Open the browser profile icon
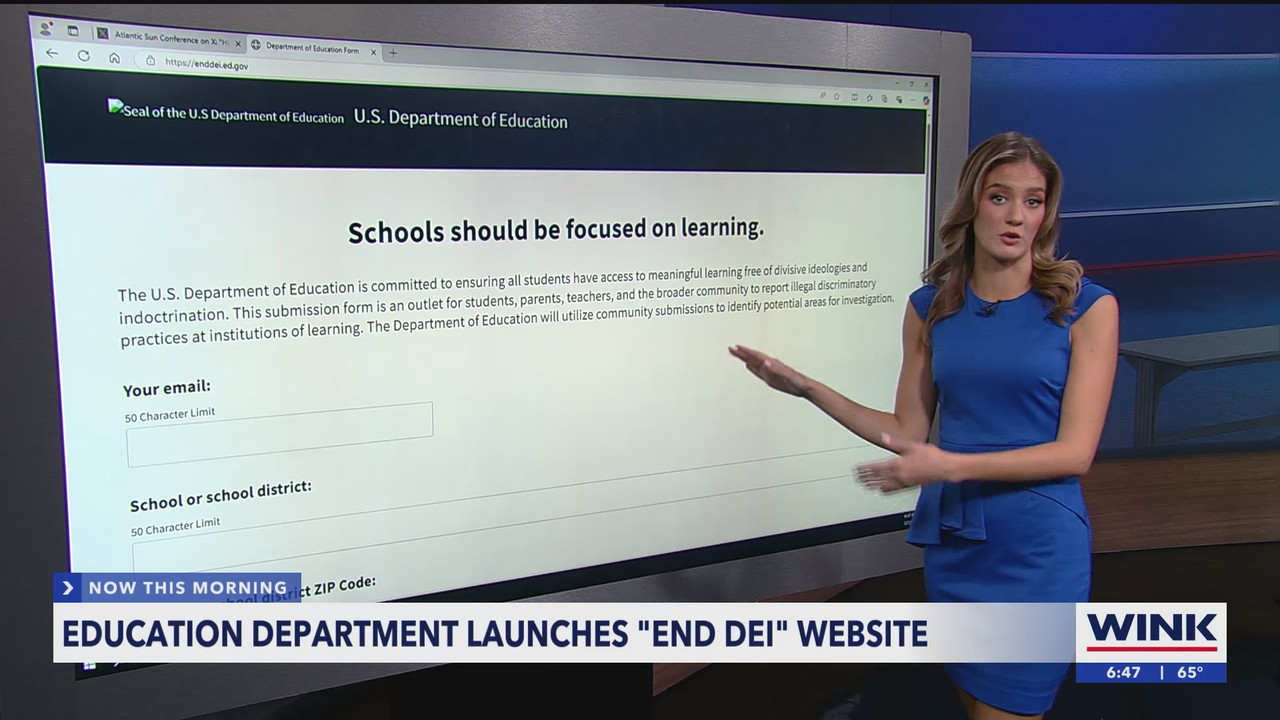1280x720 pixels. click(46, 28)
